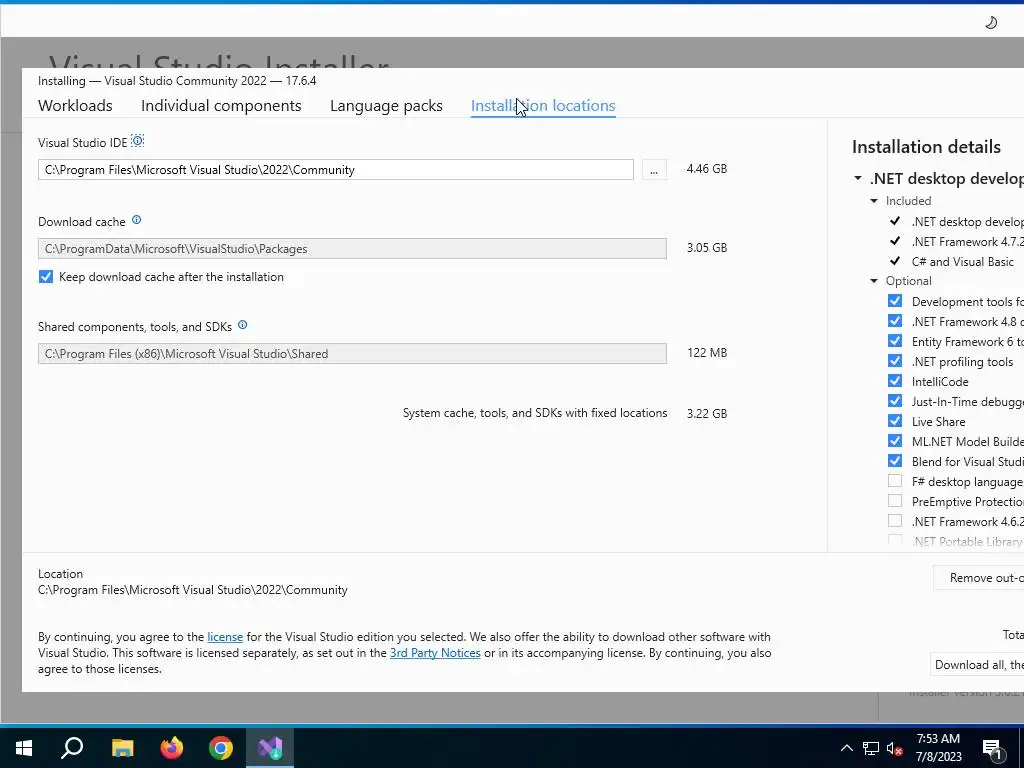Image resolution: width=1024 pixels, height=768 pixels.
Task: Click System cache, tools, and SDKs label
Action: point(535,413)
